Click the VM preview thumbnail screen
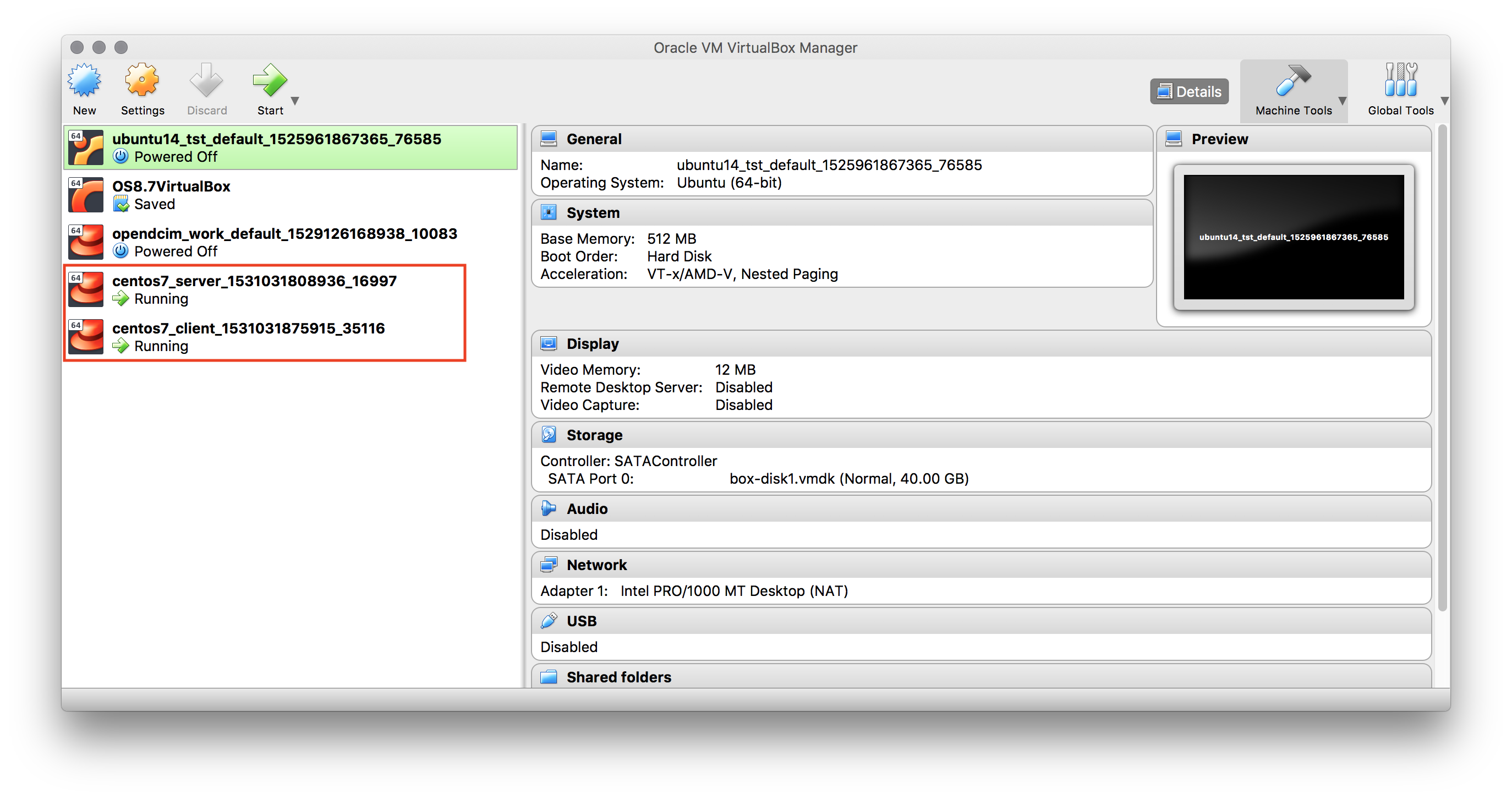1512x799 pixels. [1293, 237]
